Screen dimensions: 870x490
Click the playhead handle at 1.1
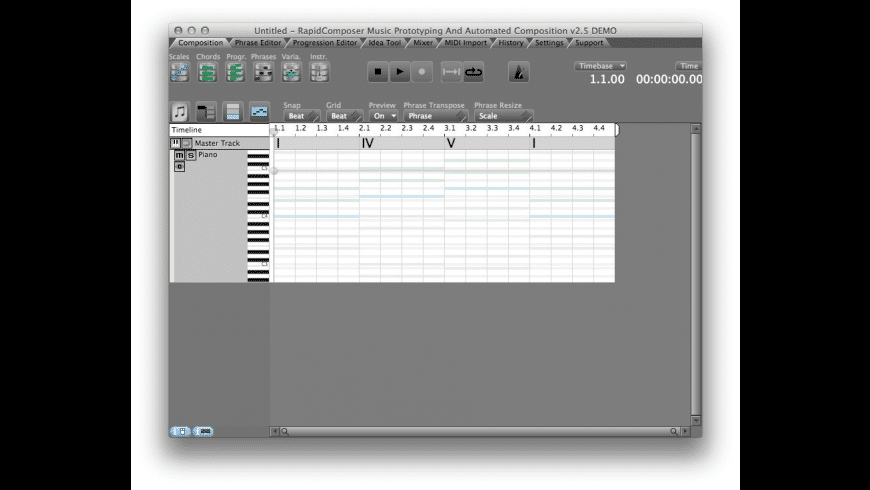tap(274, 132)
